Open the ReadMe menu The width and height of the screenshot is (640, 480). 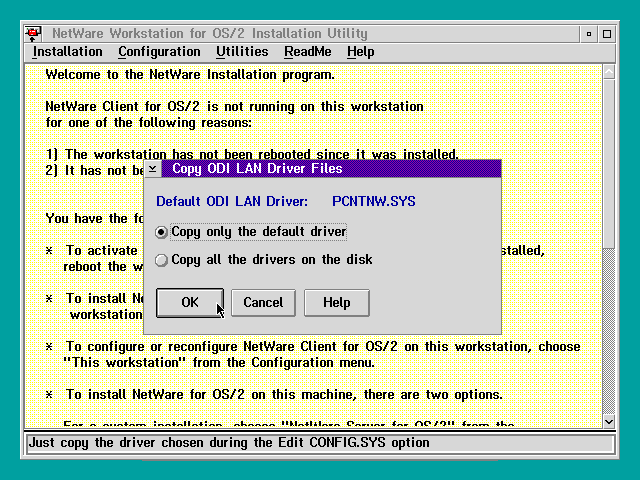click(x=308, y=52)
